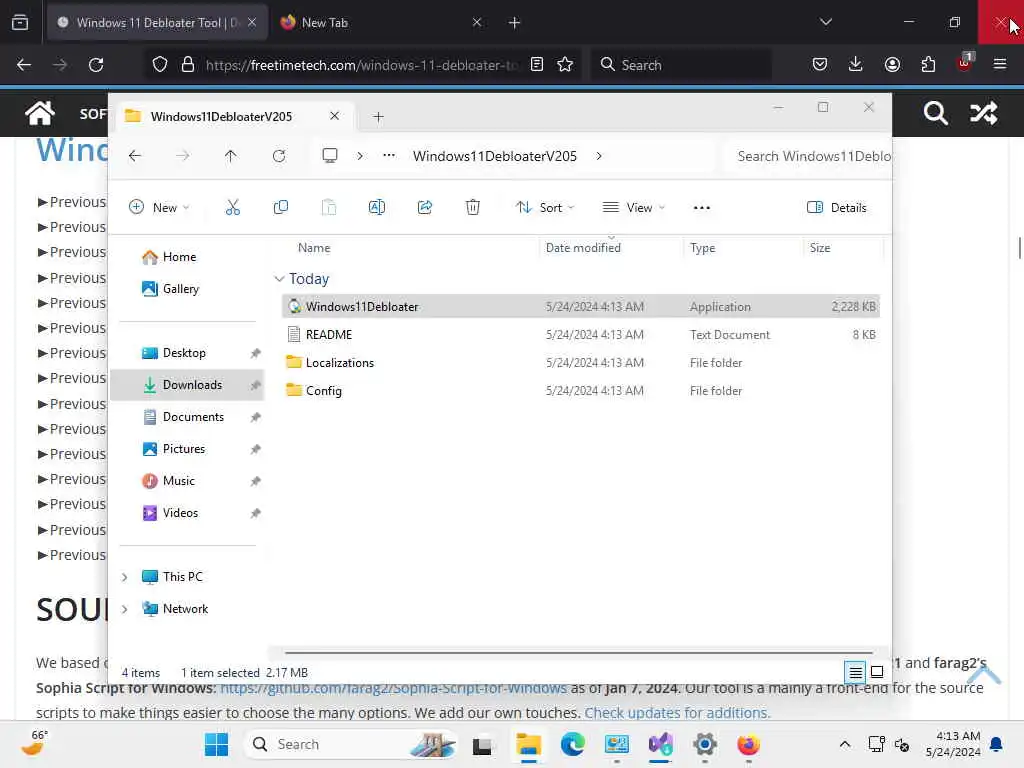1024x768 pixels.
Task: Open the New dropdown in Explorer
Action: pyautogui.click(x=159, y=208)
